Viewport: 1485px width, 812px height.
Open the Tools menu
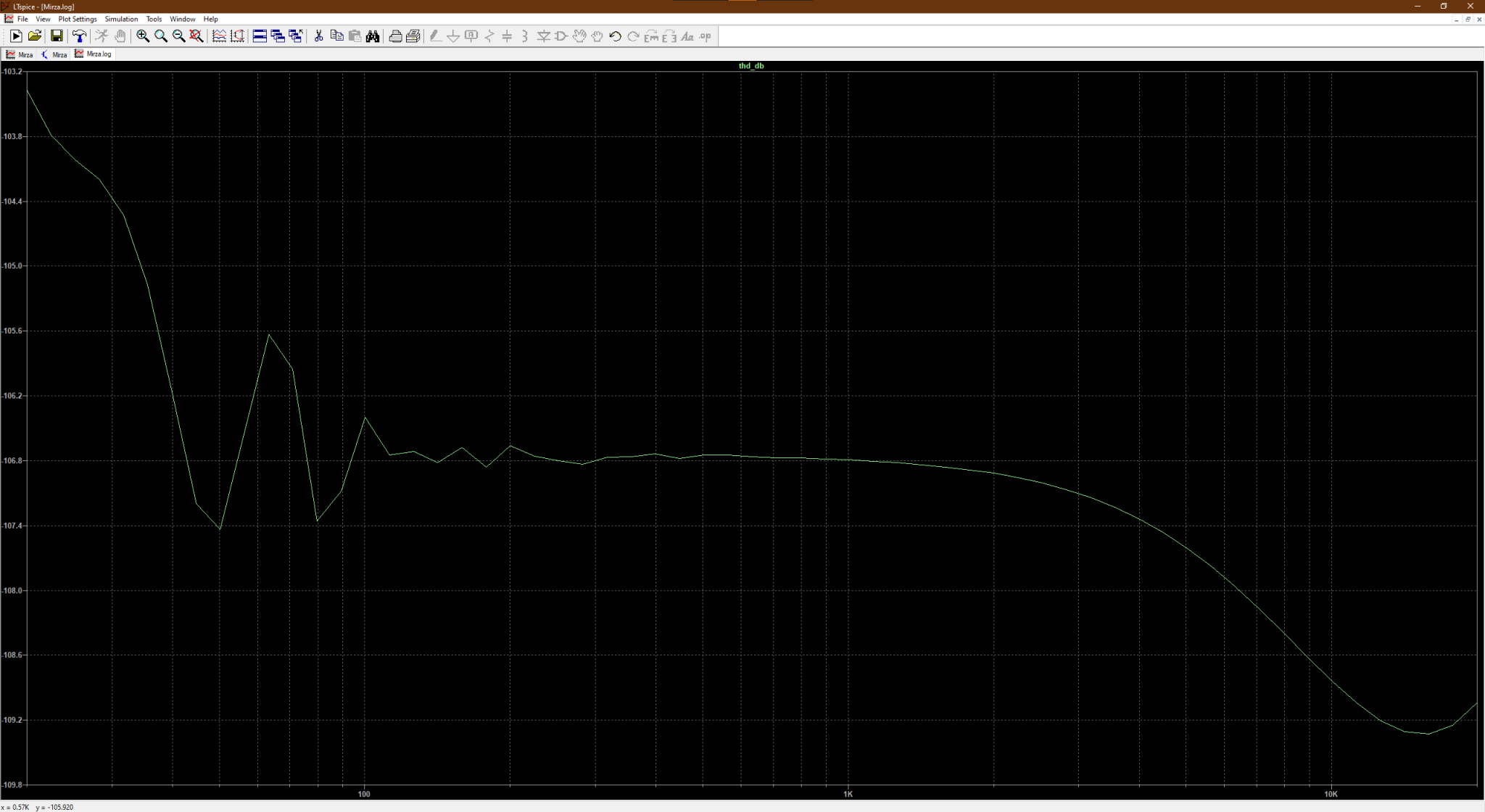click(154, 19)
